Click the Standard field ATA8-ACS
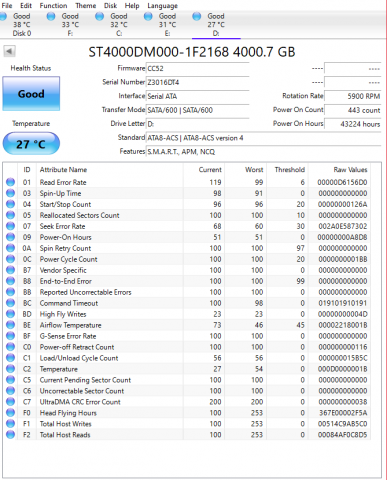387x480 pixels. 264,138
